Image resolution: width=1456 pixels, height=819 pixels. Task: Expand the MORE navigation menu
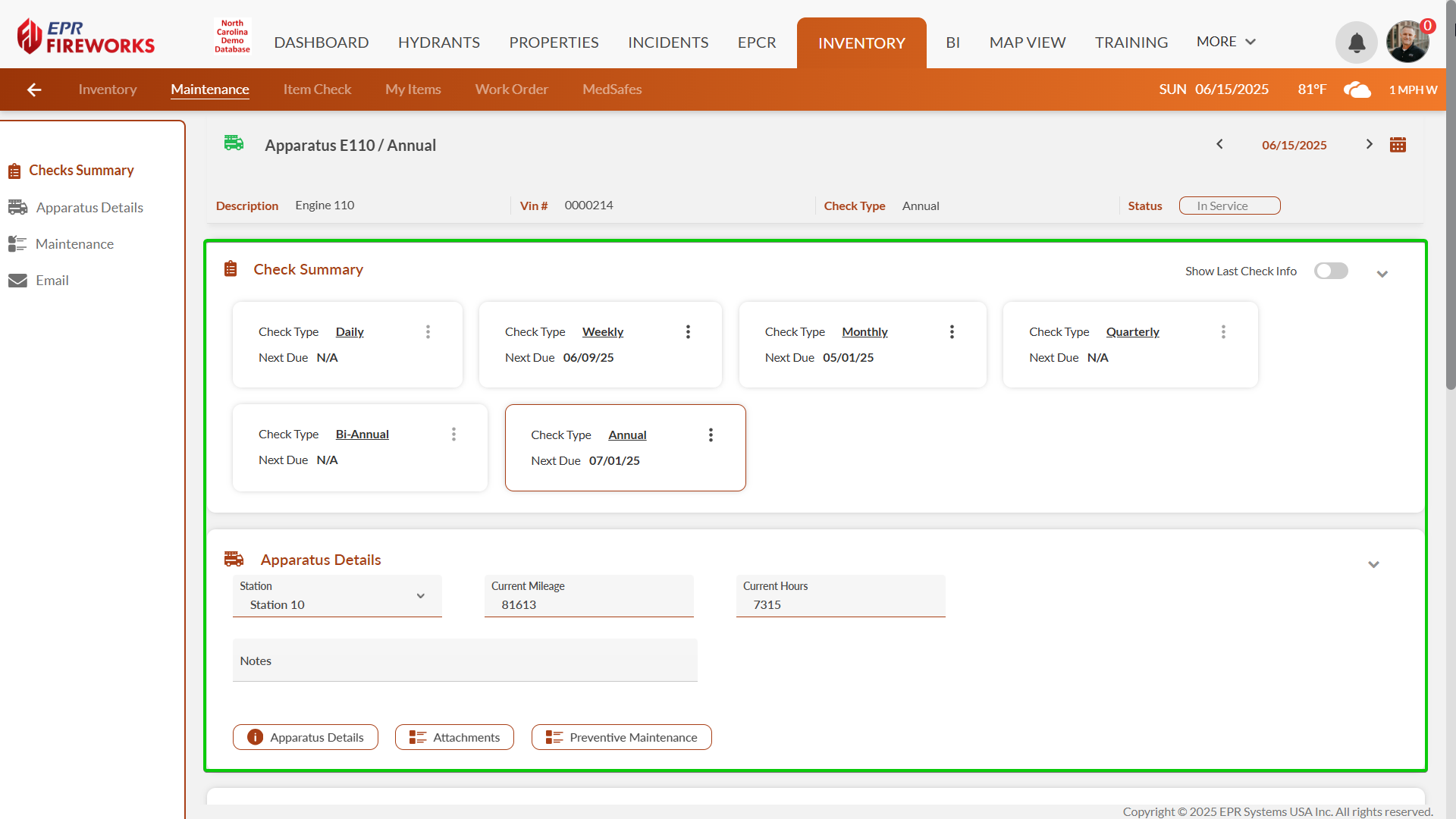[1225, 42]
